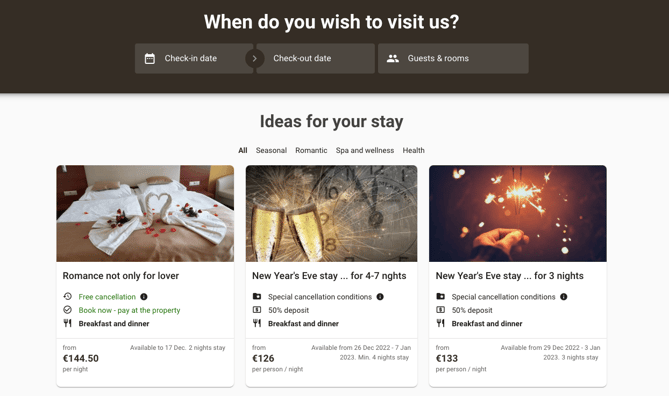669x396 pixels.
Task: Click the fork and knife icon on Romance card
Action: point(67,323)
